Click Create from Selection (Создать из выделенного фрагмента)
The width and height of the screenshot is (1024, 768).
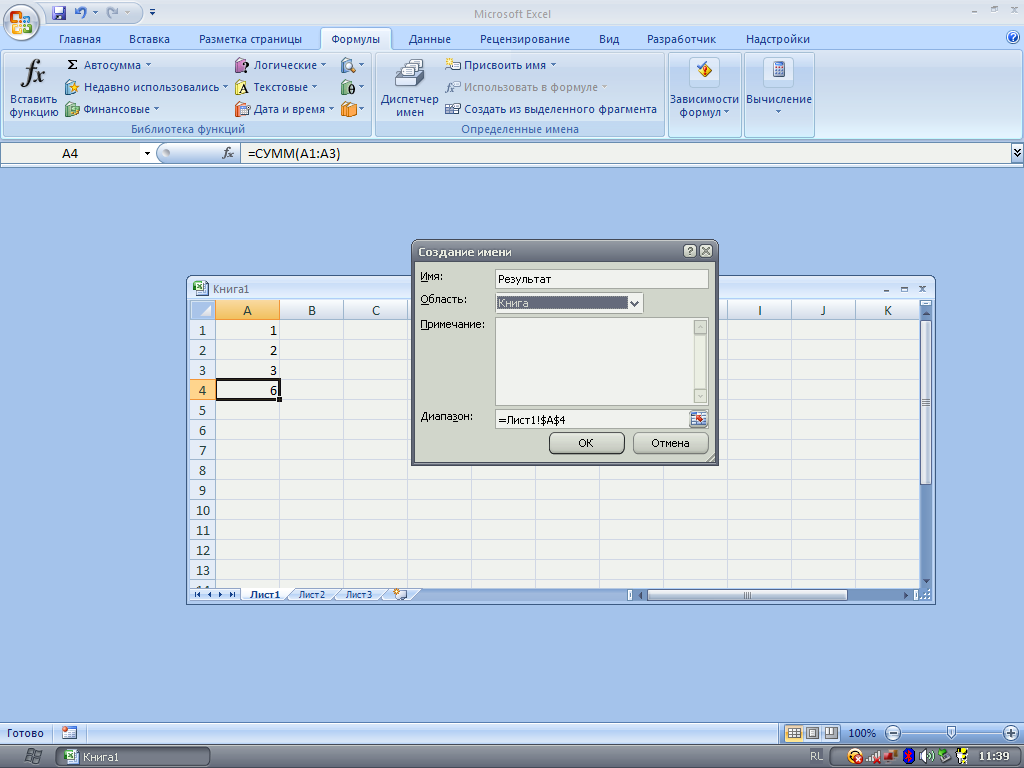click(x=551, y=109)
